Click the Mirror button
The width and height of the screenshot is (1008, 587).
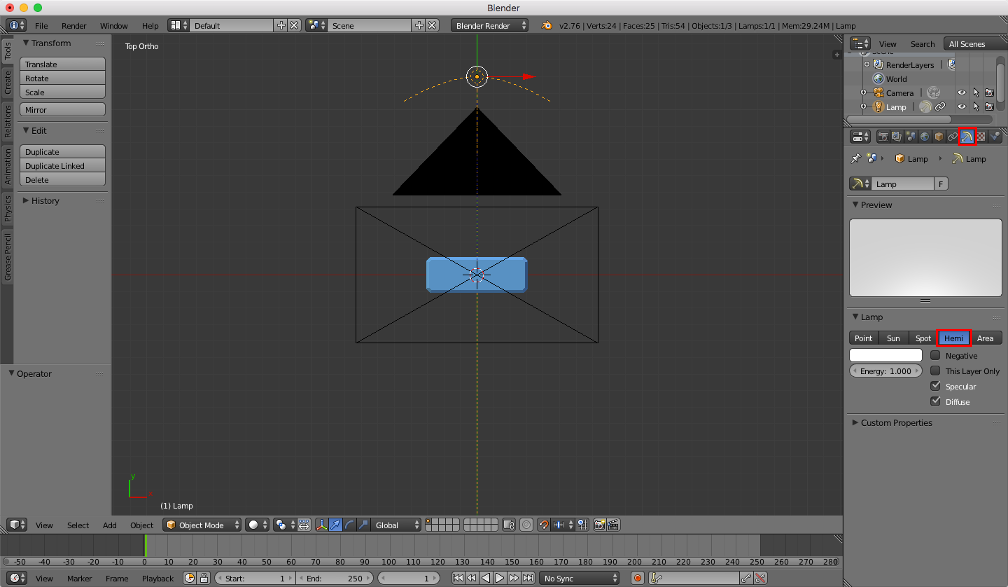[62, 110]
